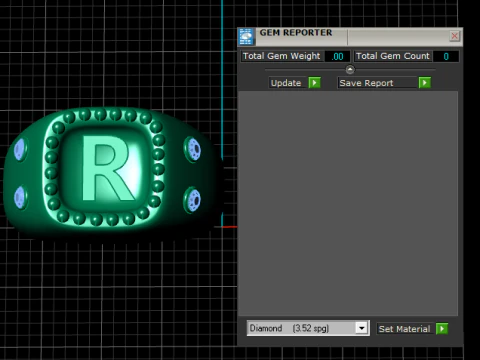Click the green arrow next to Set Material
The height and width of the screenshot is (360, 480).
click(x=442, y=329)
